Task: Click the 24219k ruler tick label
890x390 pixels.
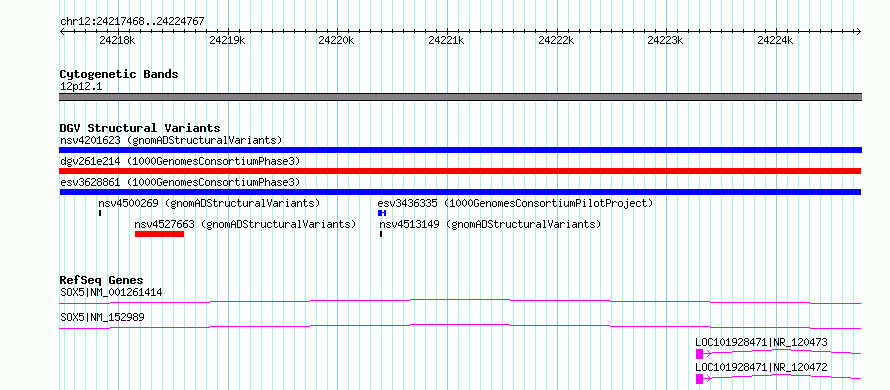Action: pos(227,40)
